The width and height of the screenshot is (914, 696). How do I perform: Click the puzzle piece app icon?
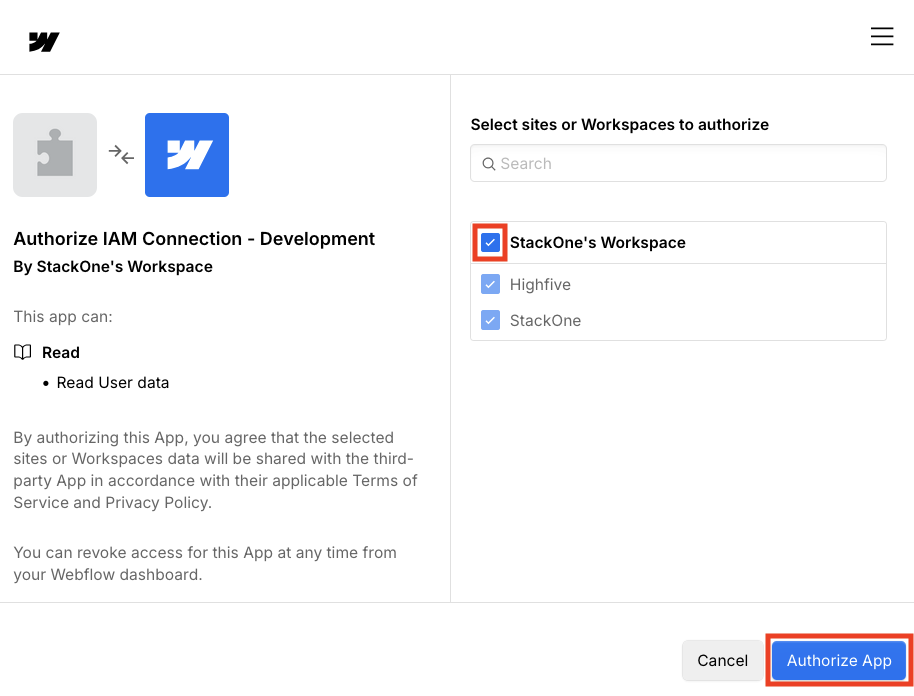[54, 154]
